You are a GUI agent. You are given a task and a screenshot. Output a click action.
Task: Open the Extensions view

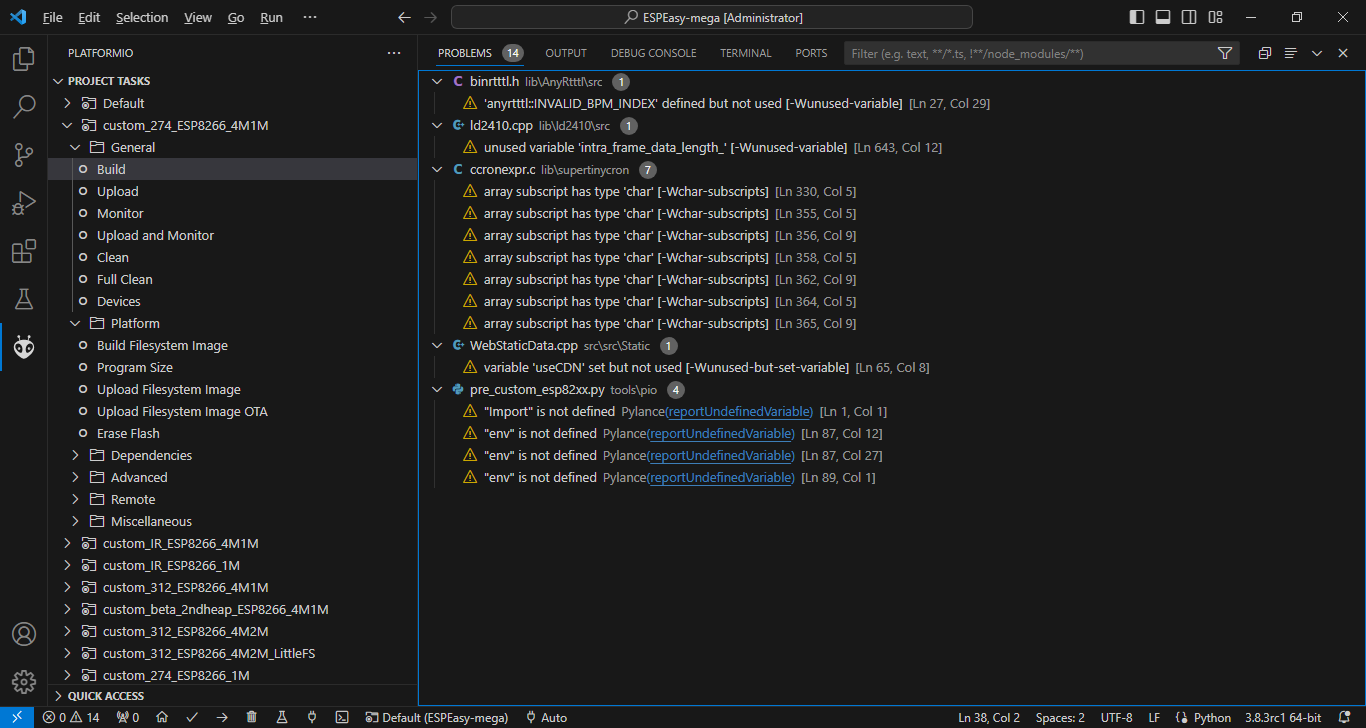[x=24, y=251]
